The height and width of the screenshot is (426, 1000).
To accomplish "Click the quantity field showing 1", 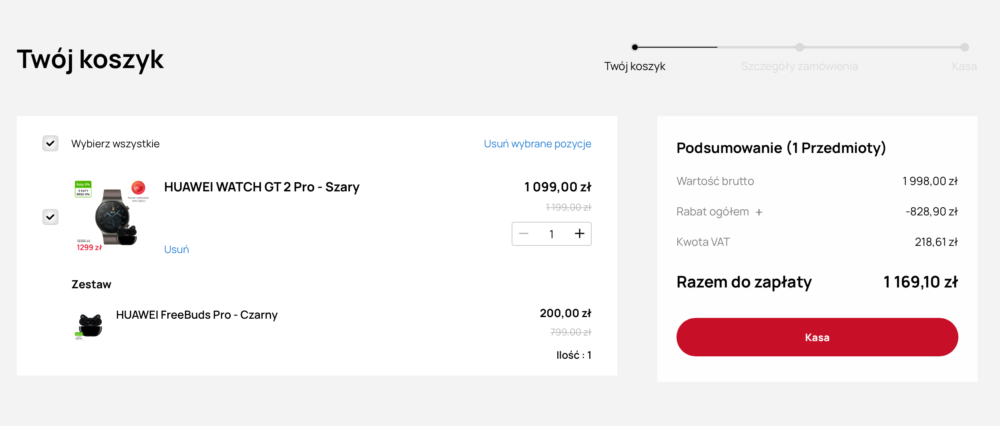I will (552, 234).
